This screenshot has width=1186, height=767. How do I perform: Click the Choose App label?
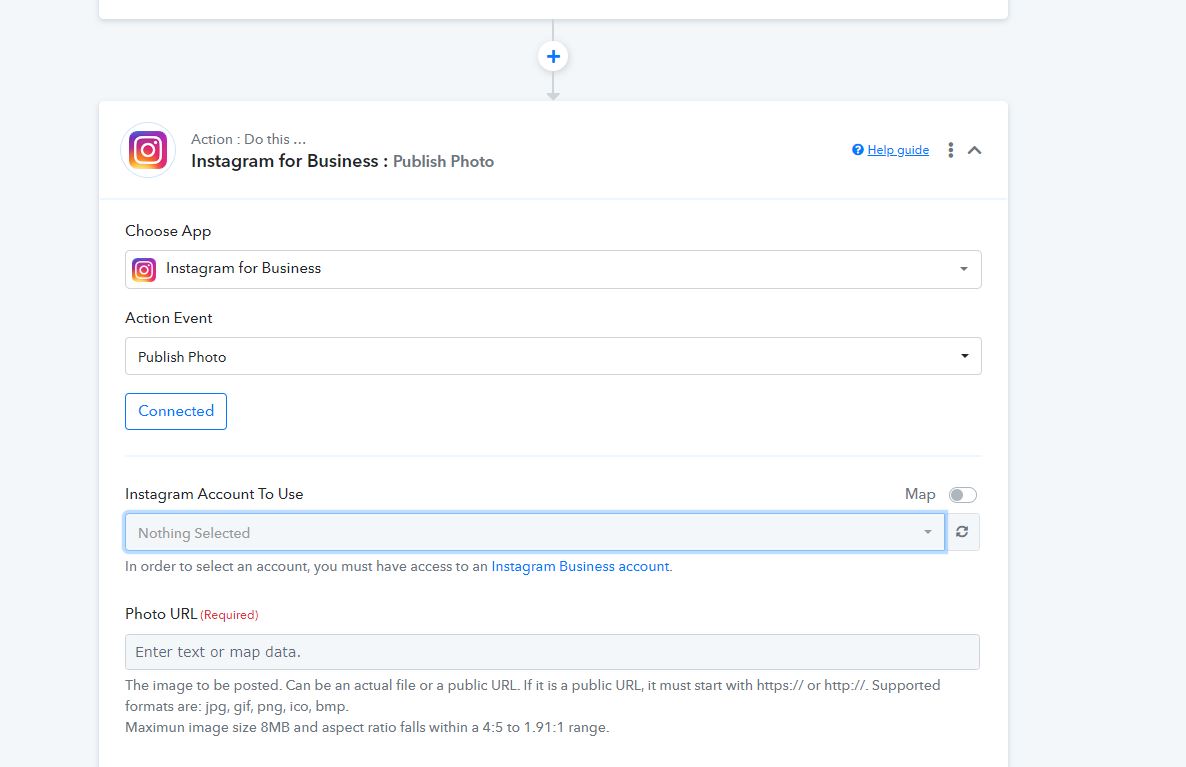point(168,231)
